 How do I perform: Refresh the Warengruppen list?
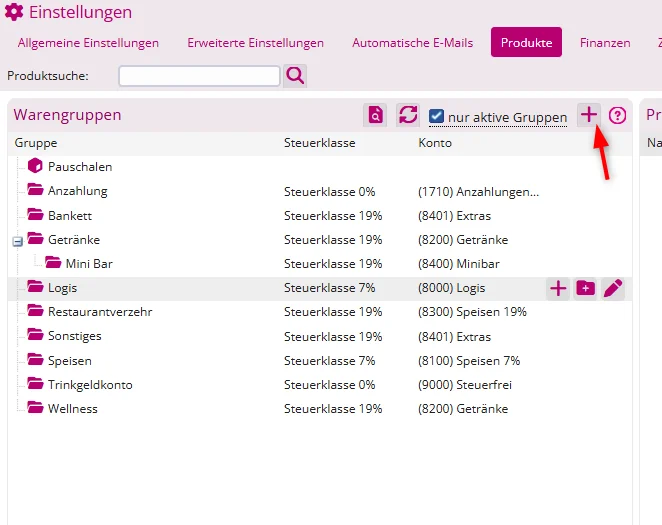coord(408,115)
